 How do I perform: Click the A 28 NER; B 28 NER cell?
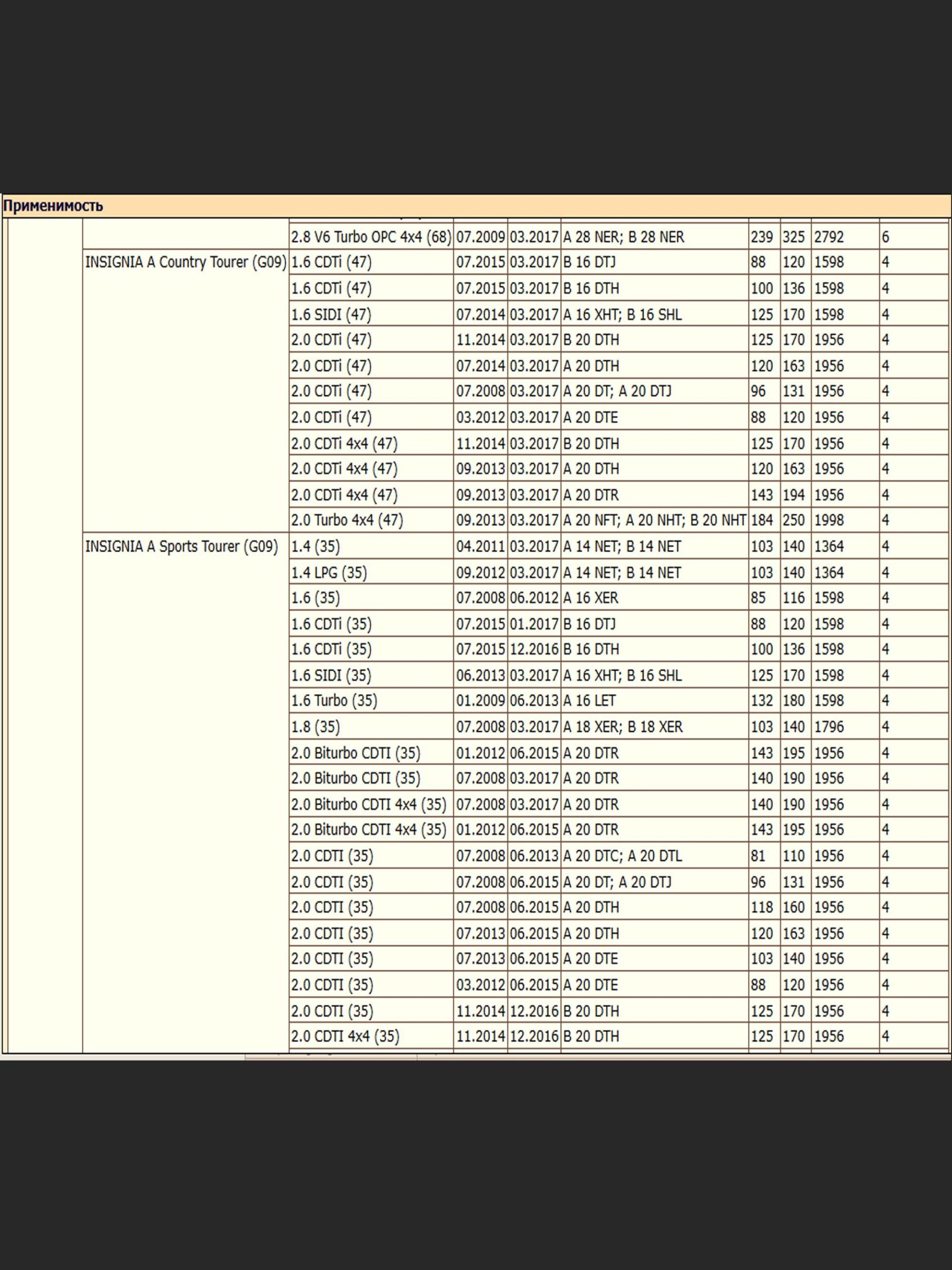(623, 237)
